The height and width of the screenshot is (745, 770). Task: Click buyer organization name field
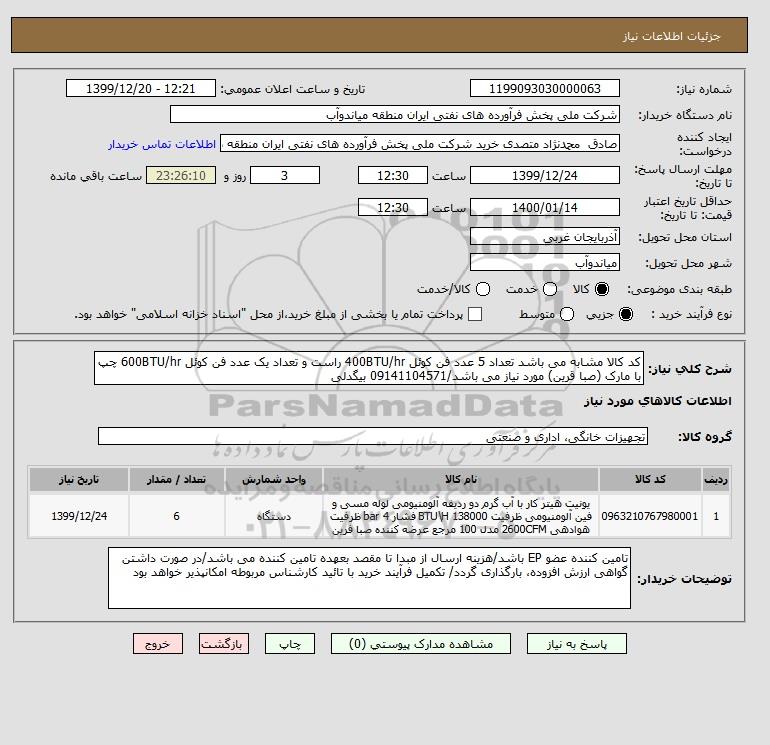394,114
